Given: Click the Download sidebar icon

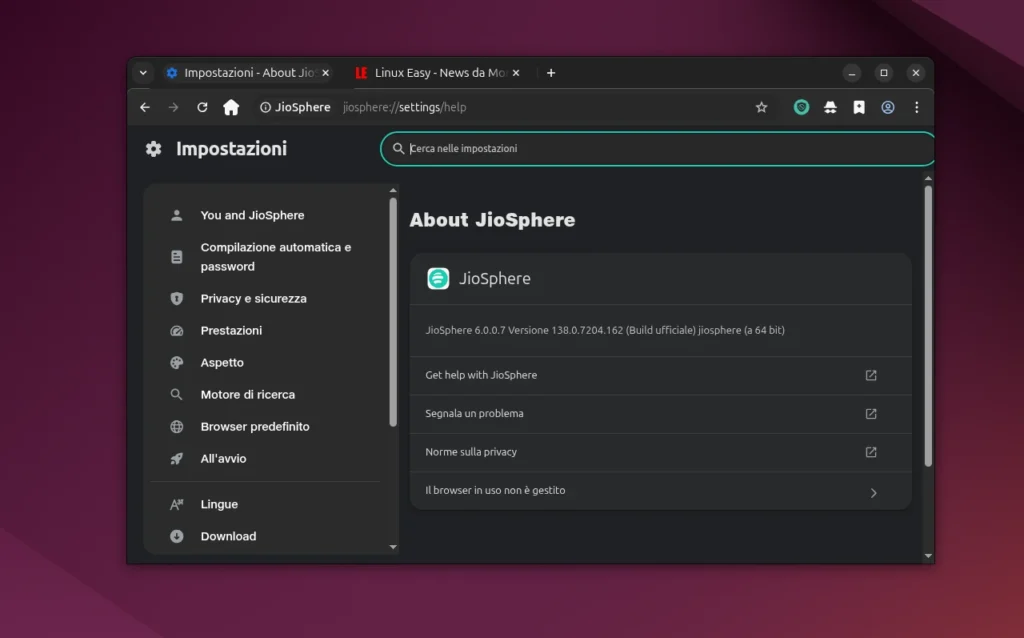Looking at the screenshot, I should click(177, 536).
